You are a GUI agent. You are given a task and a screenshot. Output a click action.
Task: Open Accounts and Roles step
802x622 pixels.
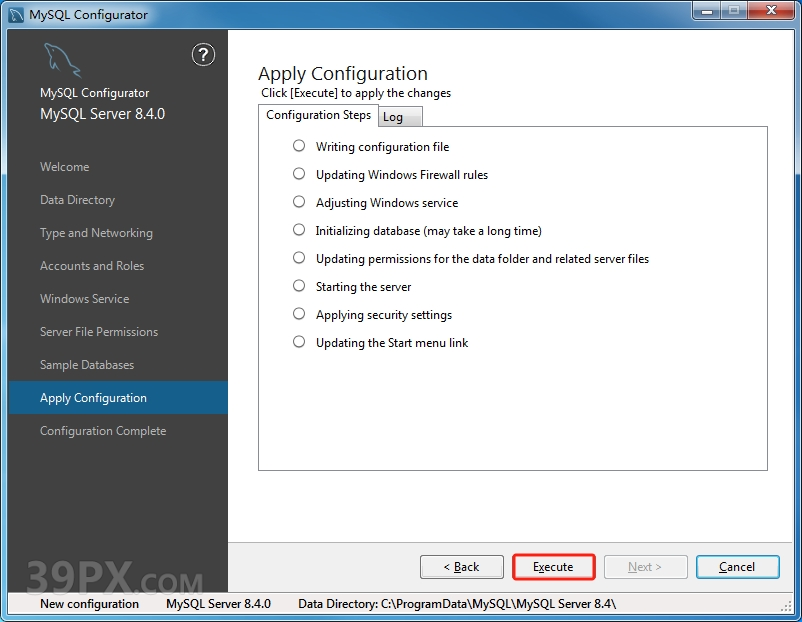(x=92, y=266)
